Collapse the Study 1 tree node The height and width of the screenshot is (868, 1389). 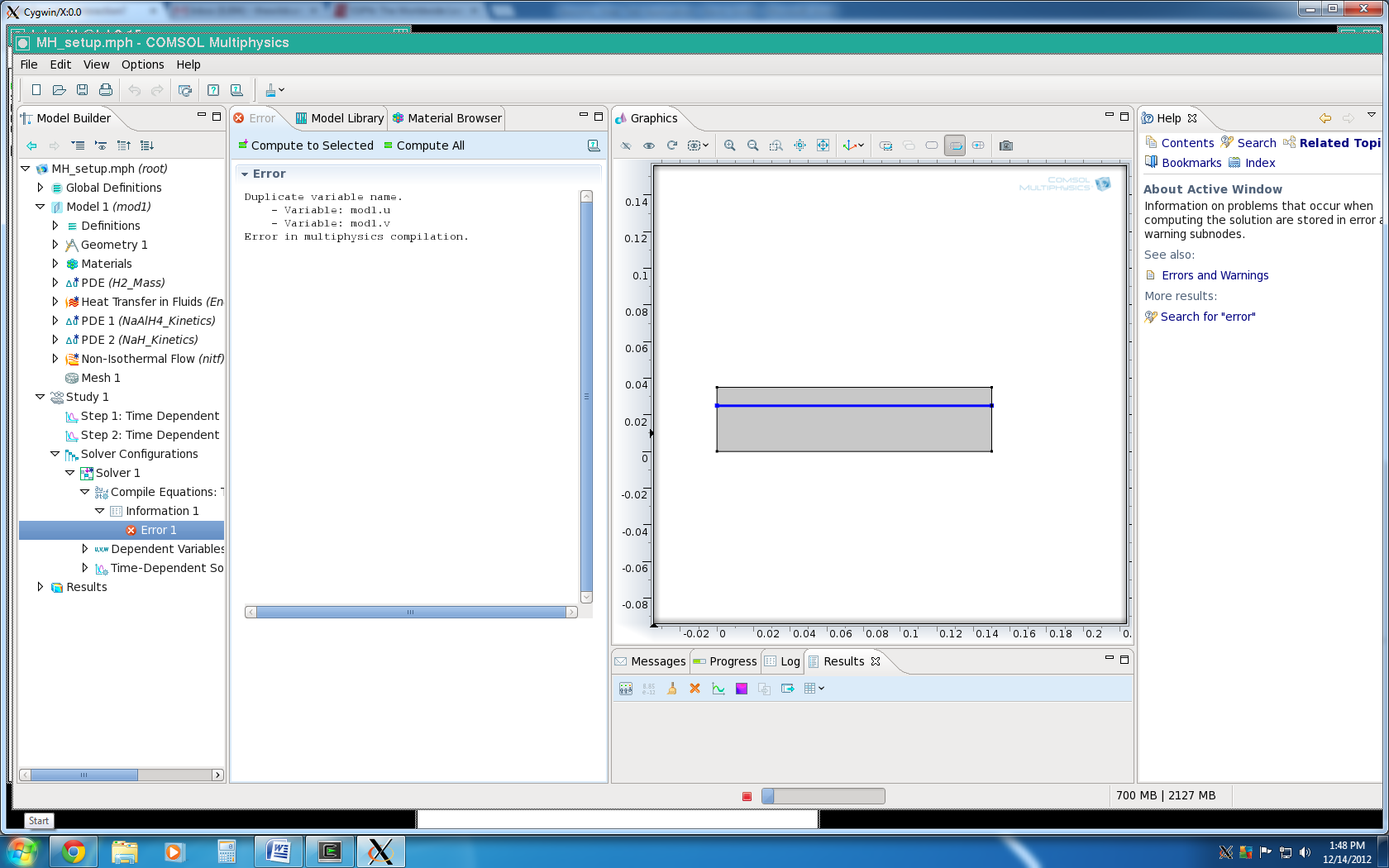pos(40,397)
